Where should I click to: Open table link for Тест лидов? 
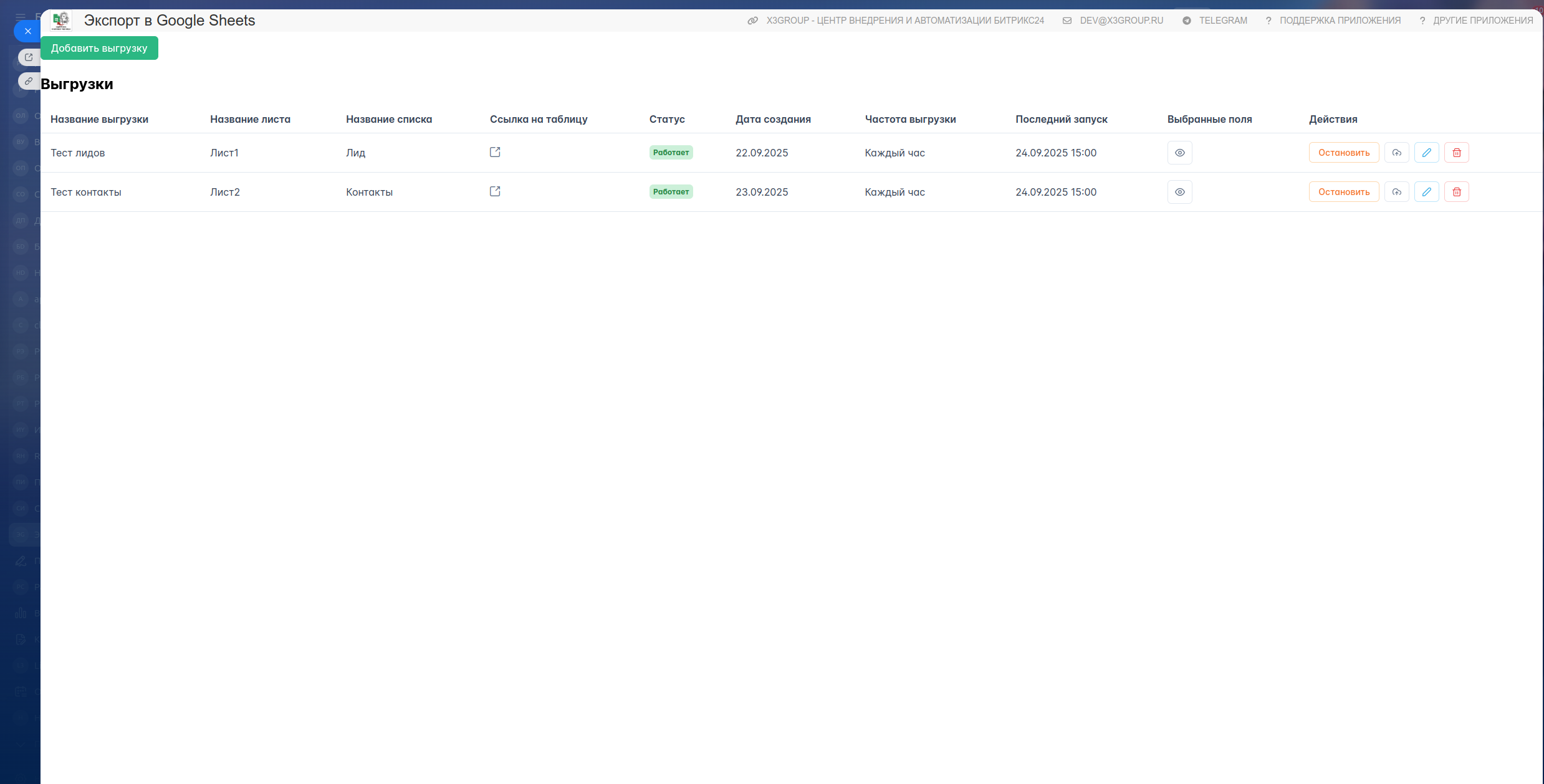click(495, 152)
